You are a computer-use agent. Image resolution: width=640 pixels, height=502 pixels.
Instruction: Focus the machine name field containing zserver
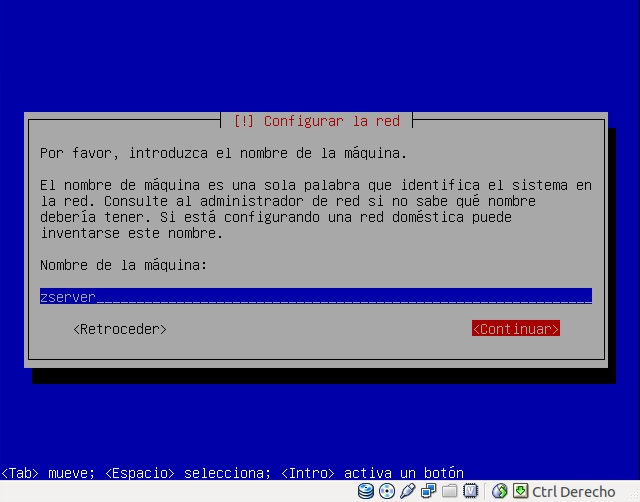tap(316, 296)
